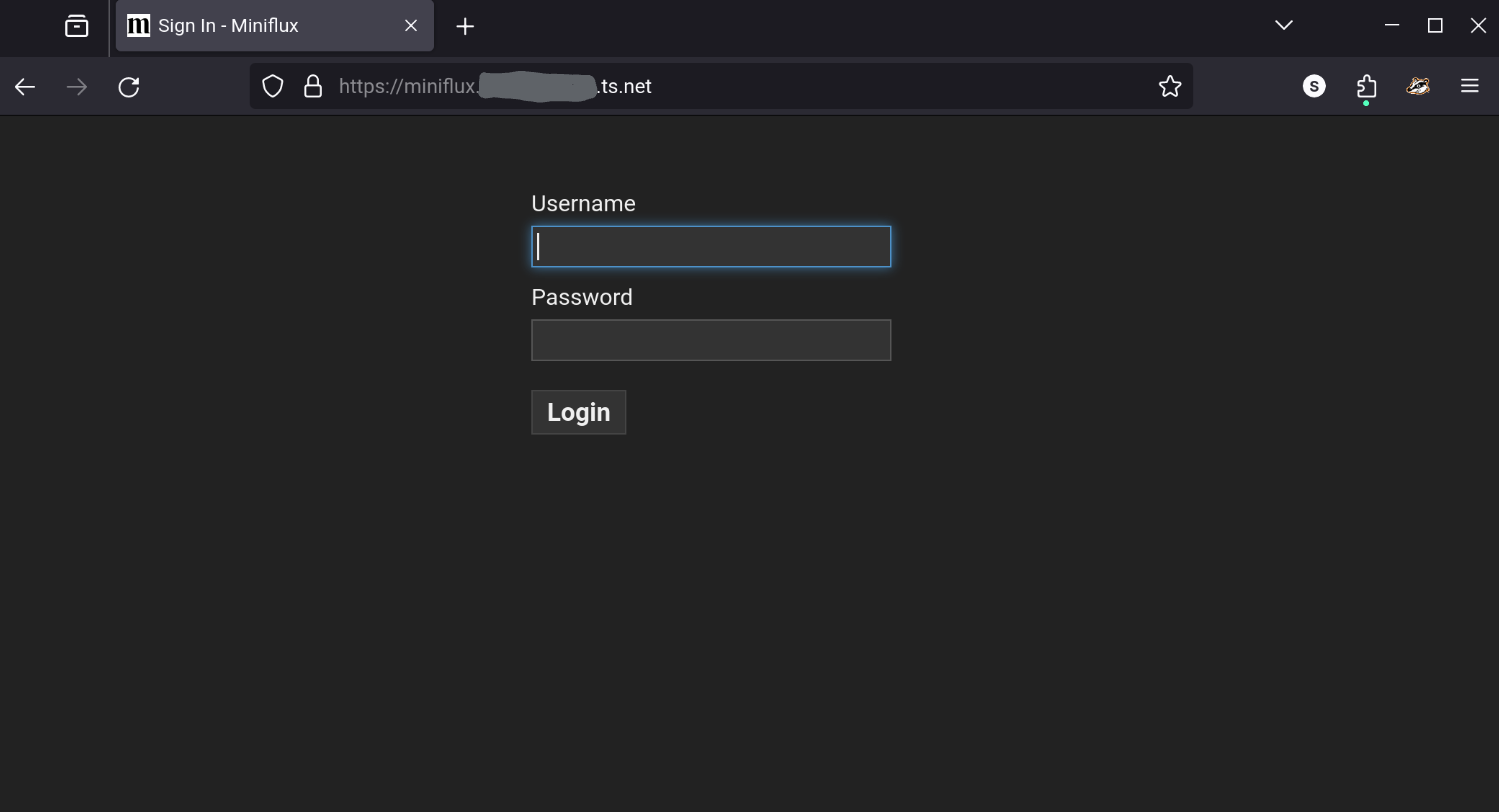1499x812 pixels.
Task: Go back with the back arrow
Action: [x=25, y=87]
